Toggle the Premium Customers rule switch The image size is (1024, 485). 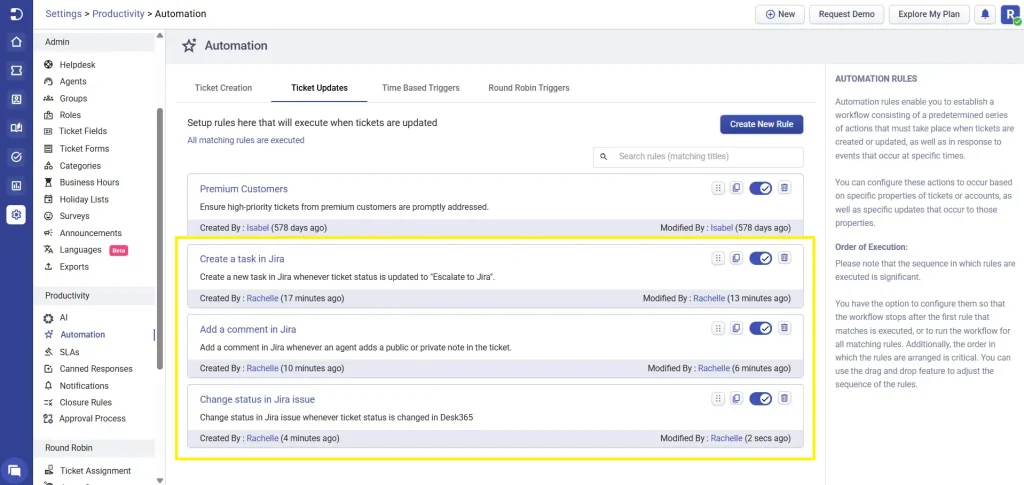coord(761,188)
